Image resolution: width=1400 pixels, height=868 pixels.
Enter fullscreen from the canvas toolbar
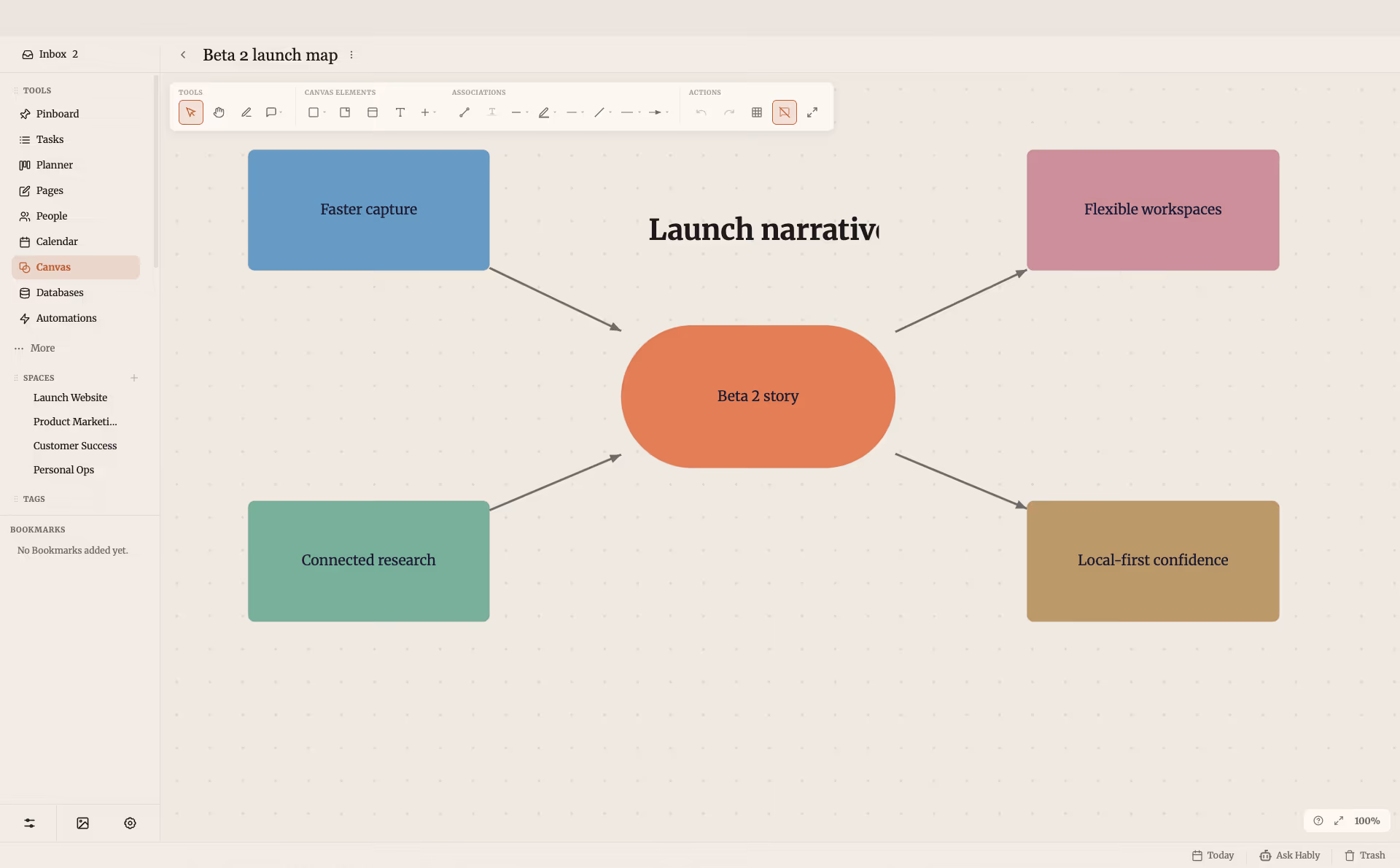point(812,112)
